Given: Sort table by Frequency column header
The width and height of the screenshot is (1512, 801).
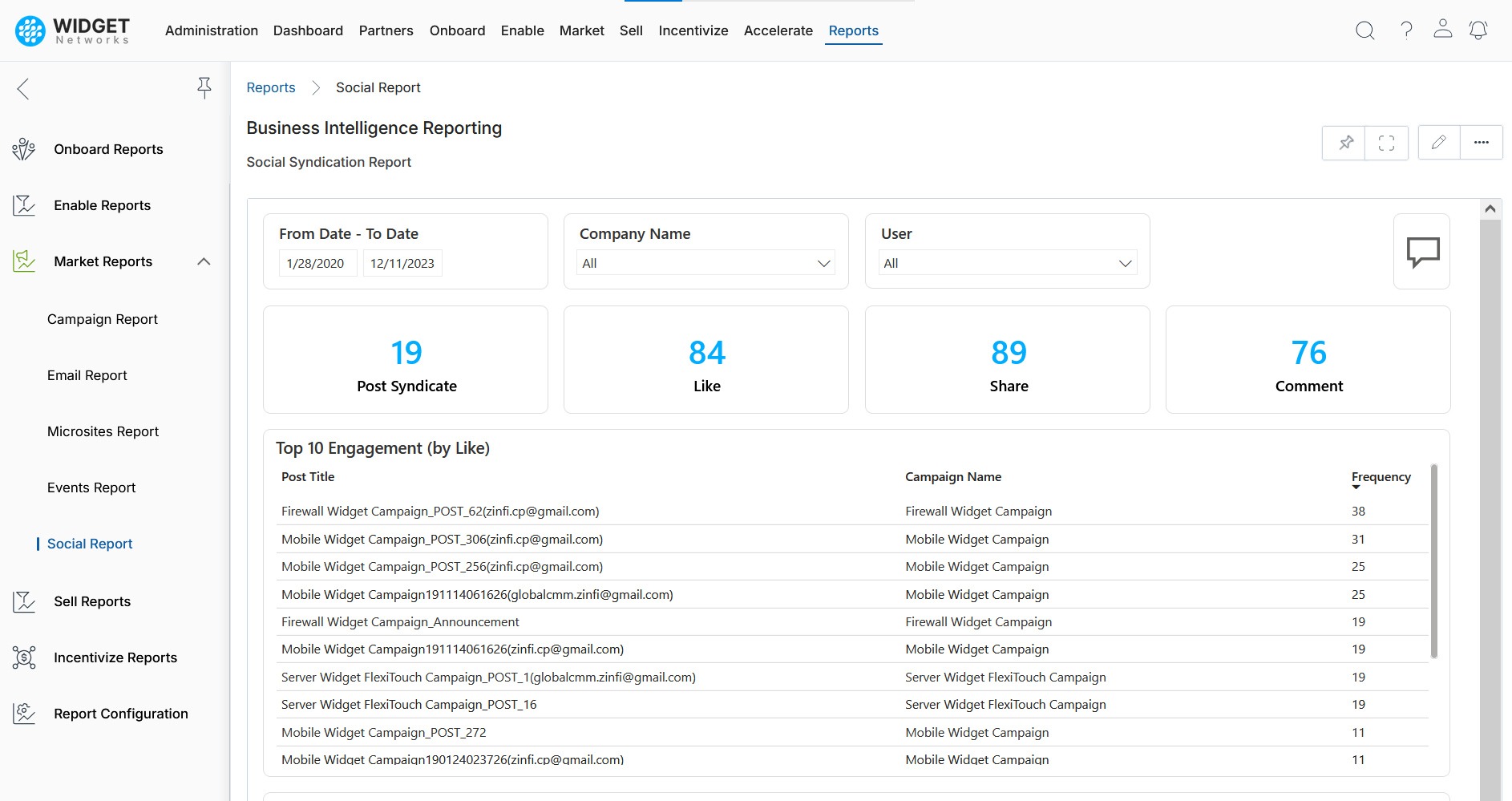Looking at the screenshot, I should tap(1381, 477).
